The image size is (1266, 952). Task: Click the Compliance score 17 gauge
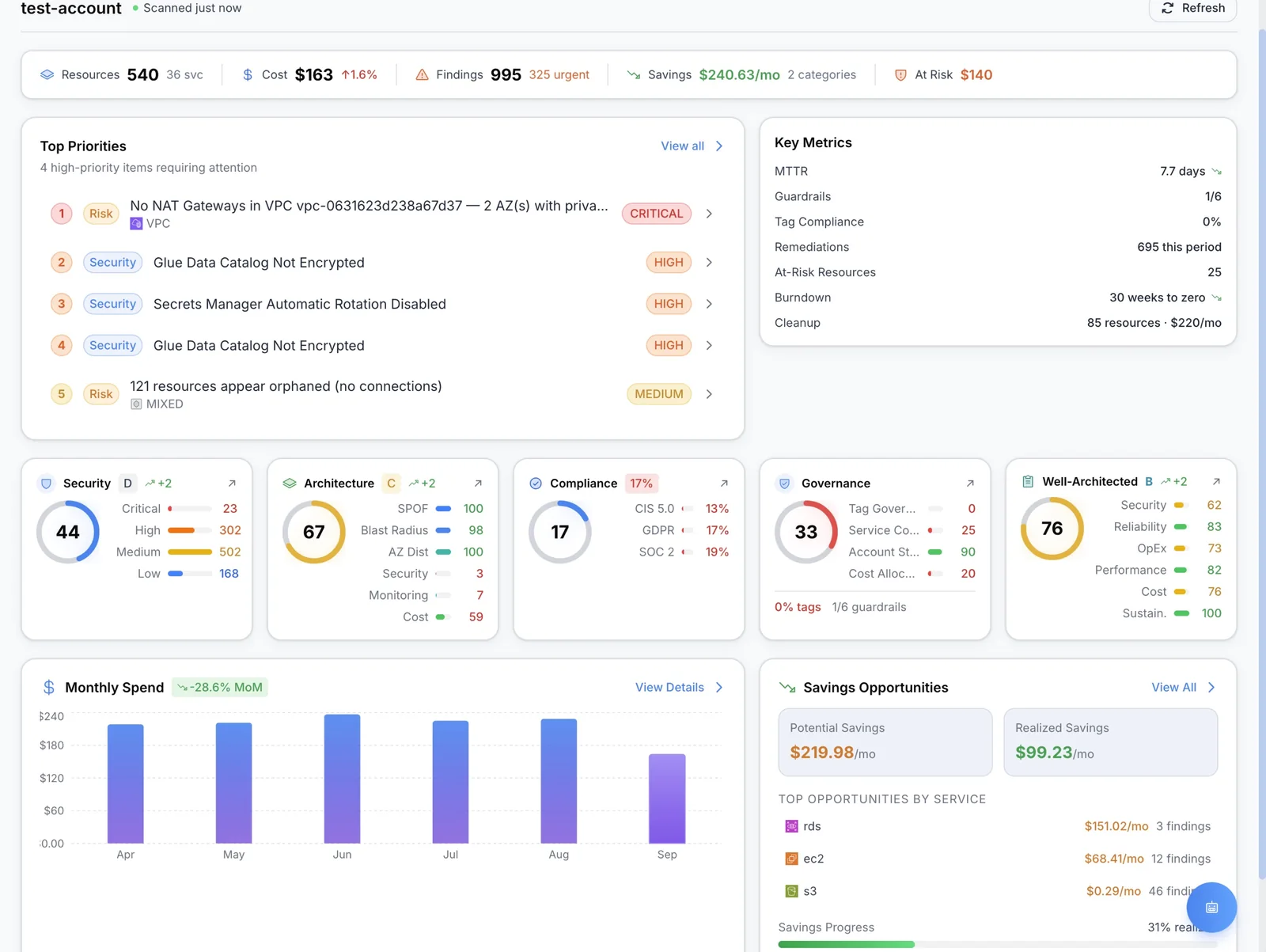pos(560,532)
